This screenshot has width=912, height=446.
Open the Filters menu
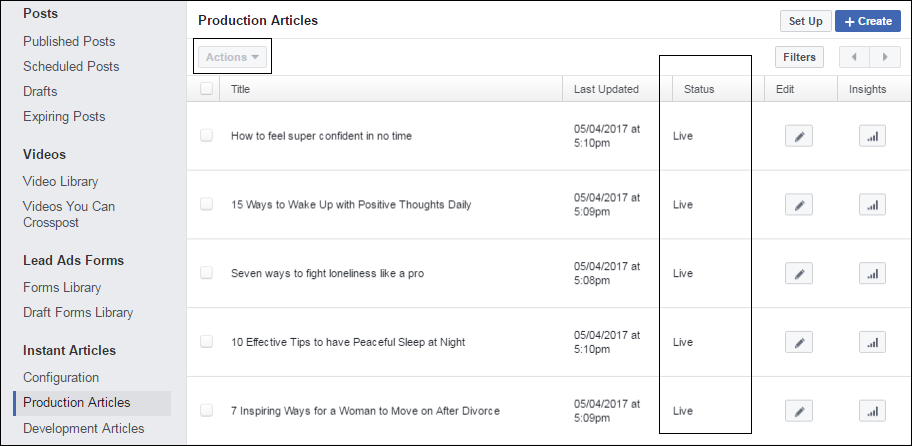799,57
